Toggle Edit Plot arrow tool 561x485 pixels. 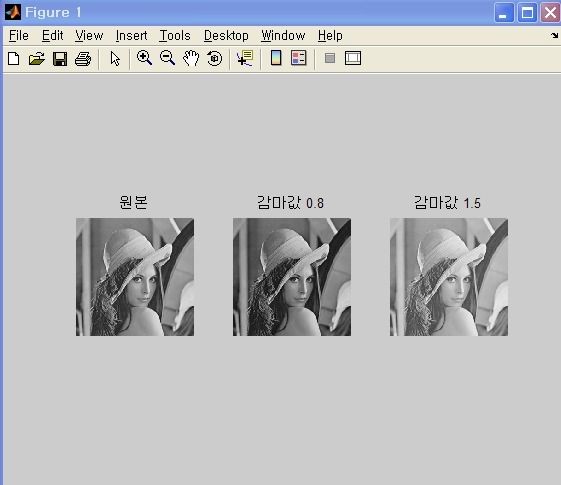point(115,58)
